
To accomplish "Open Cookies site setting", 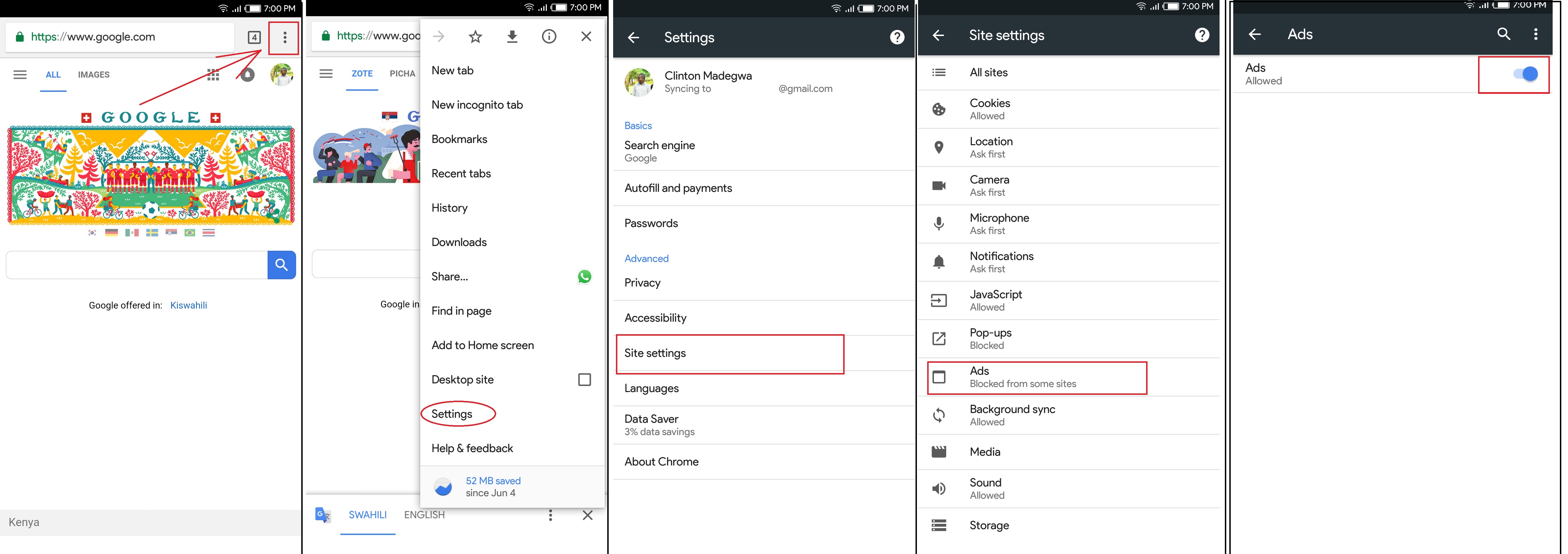I will [x=1069, y=109].
